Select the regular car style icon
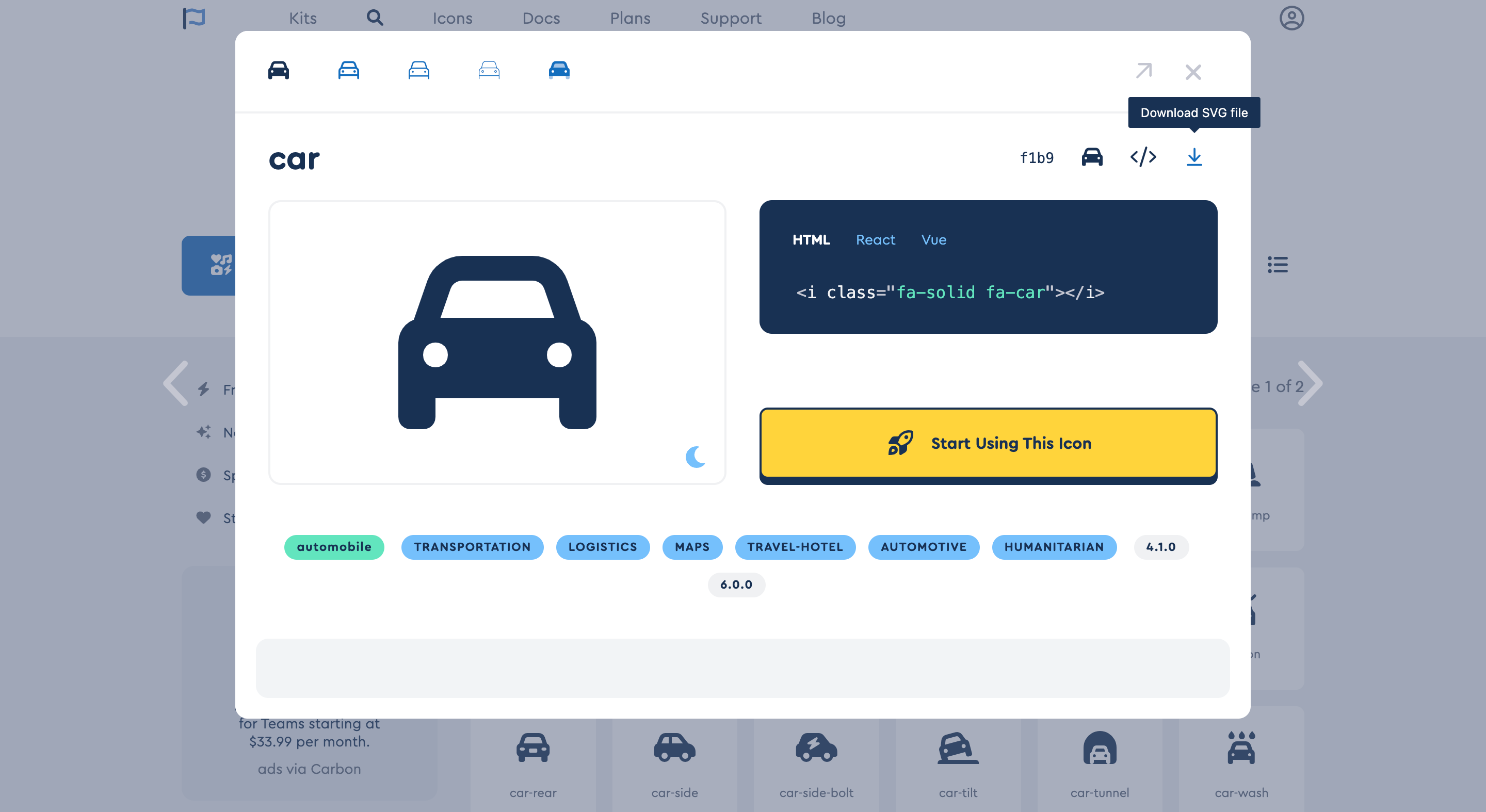Image resolution: width=1486 pixels, height=812 pixels. tap(348, 70)
